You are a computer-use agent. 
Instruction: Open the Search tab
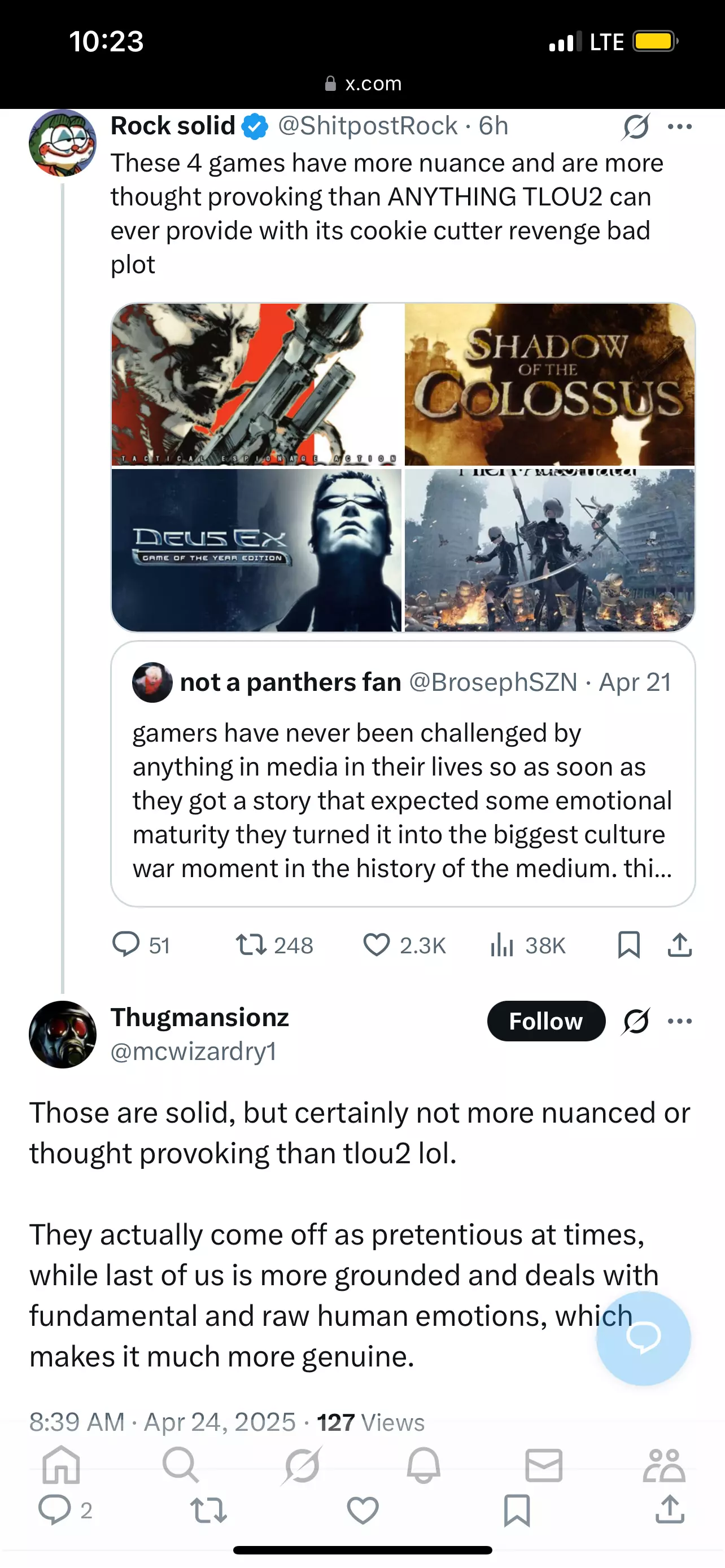pos(181,1465)
